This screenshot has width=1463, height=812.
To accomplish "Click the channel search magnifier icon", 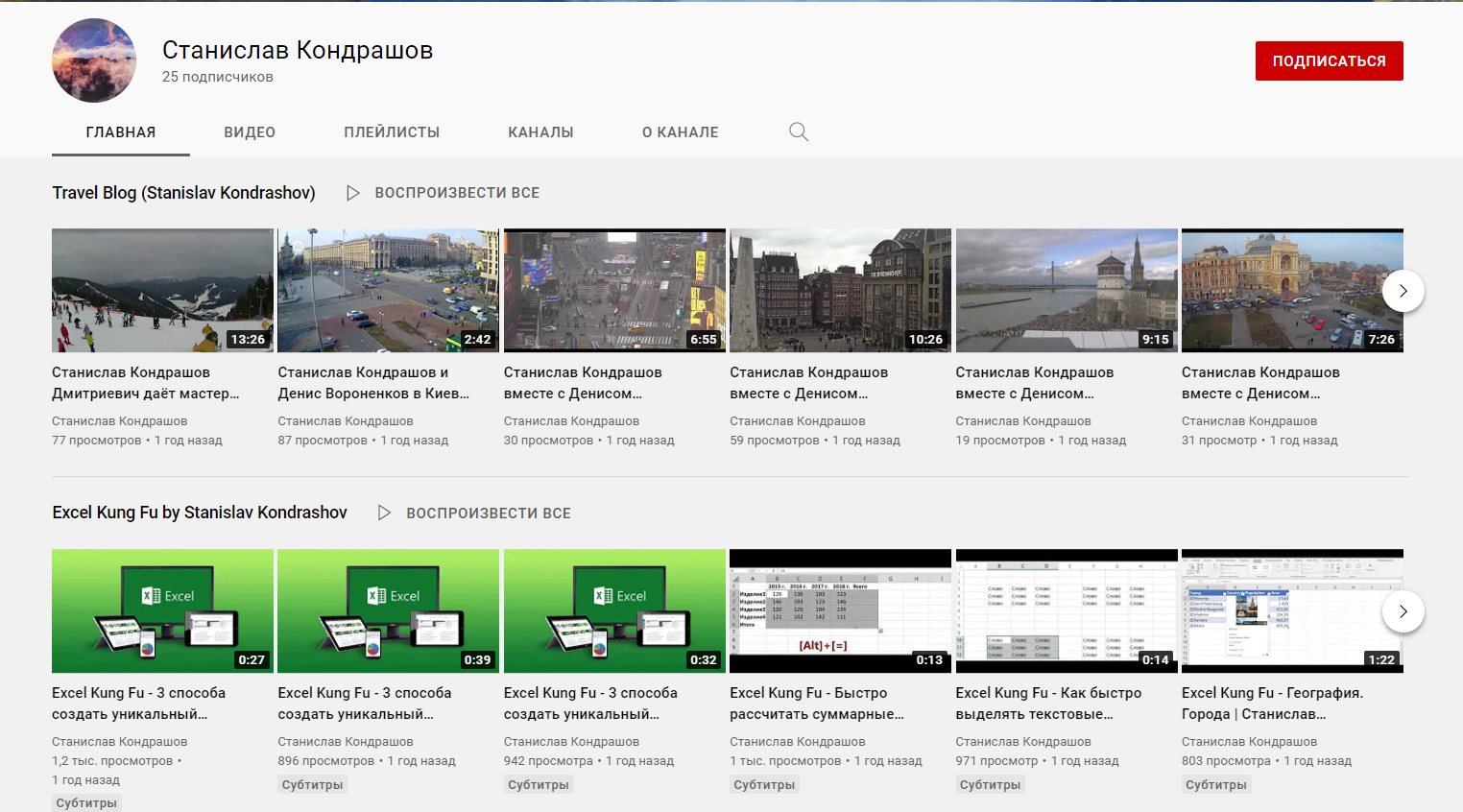I will point(798,132).
